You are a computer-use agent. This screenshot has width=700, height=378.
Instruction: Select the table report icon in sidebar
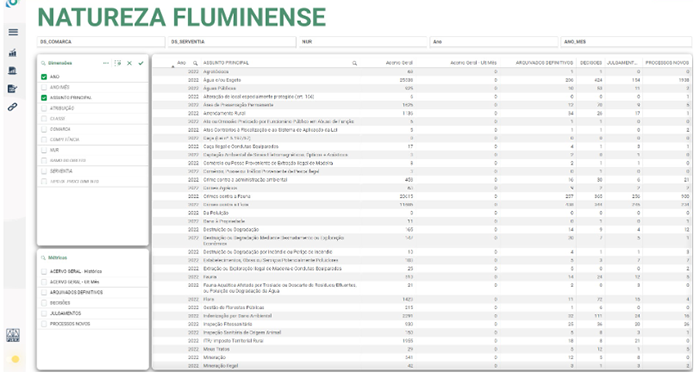pos(12,71)
